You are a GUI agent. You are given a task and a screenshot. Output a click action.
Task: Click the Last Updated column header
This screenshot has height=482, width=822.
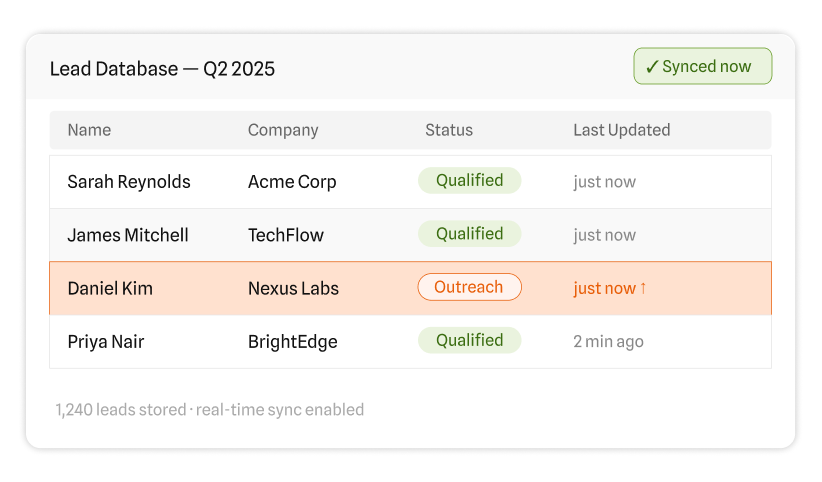[621, 130]
